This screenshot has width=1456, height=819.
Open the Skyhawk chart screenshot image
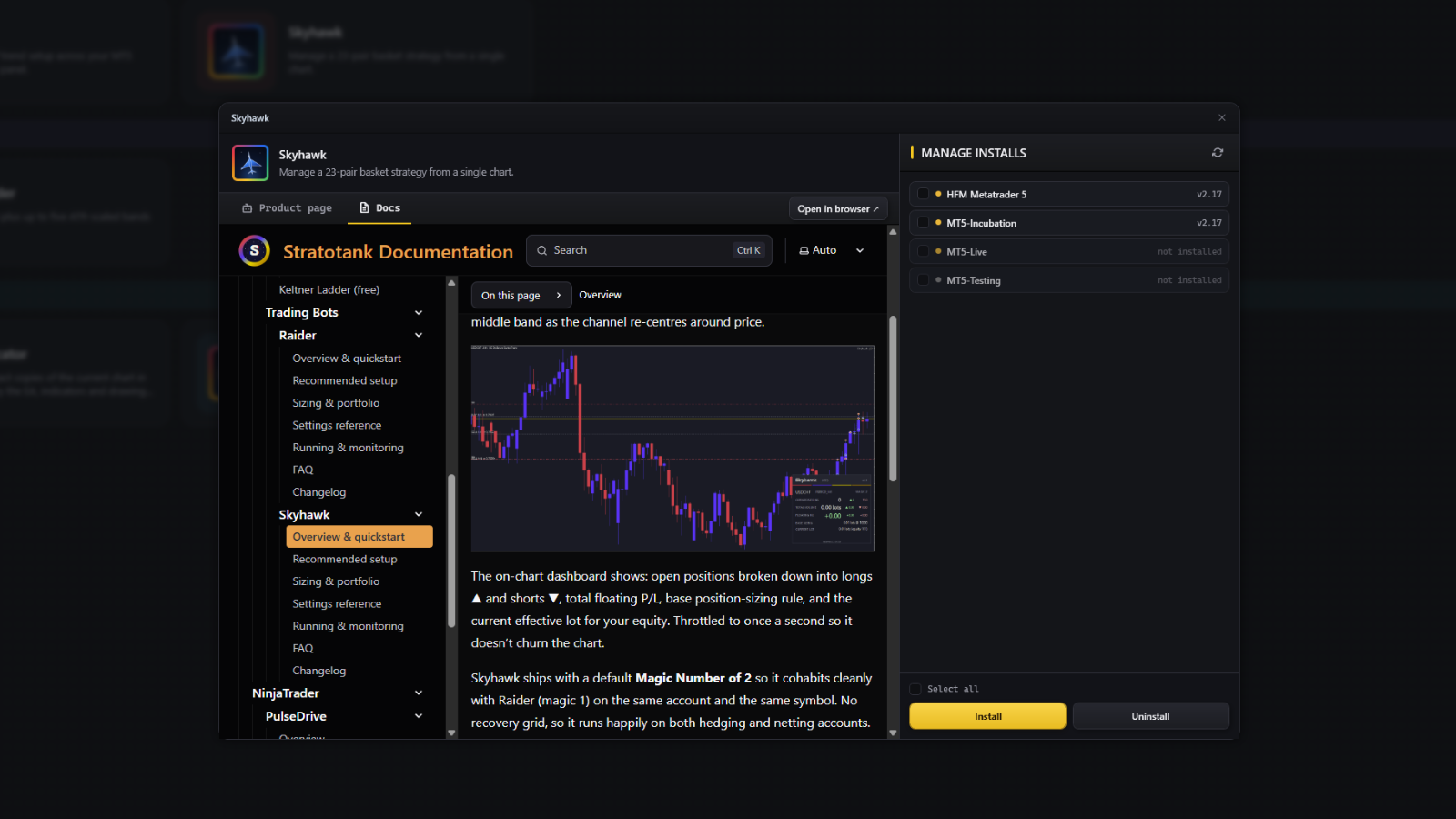[x=672, y=448]
